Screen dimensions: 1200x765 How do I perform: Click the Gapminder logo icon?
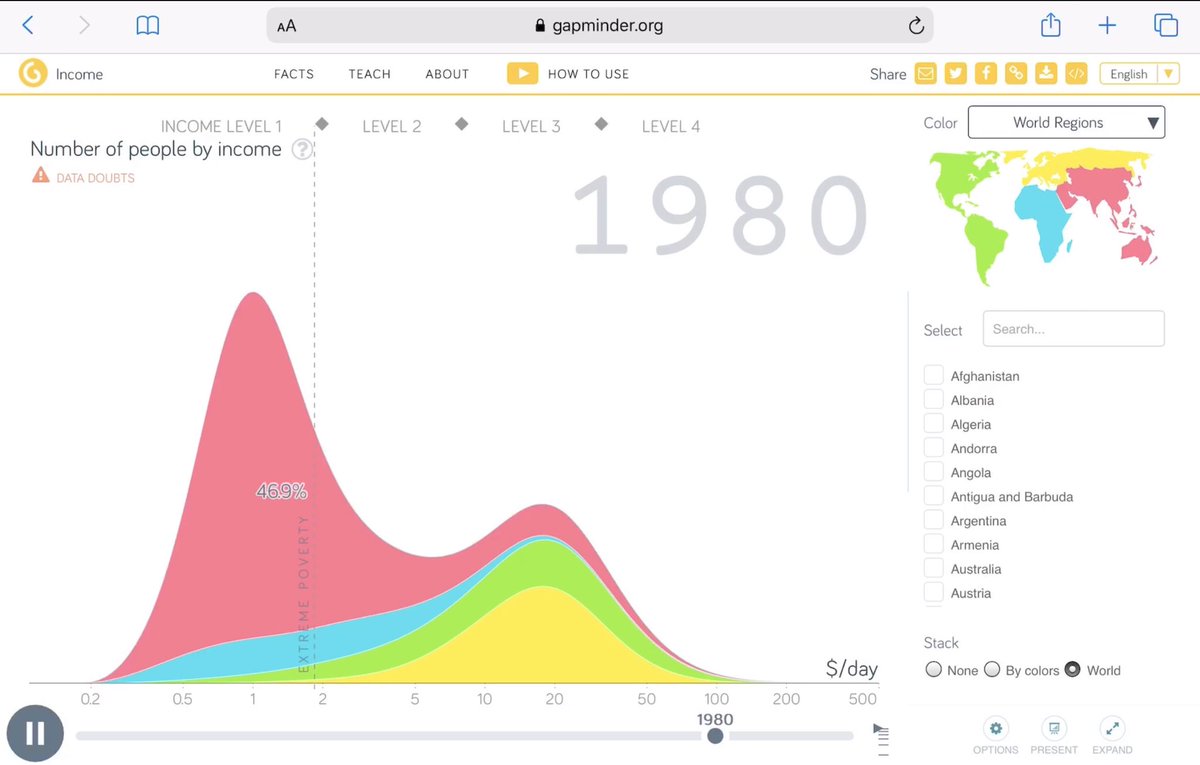pos(33,73)
